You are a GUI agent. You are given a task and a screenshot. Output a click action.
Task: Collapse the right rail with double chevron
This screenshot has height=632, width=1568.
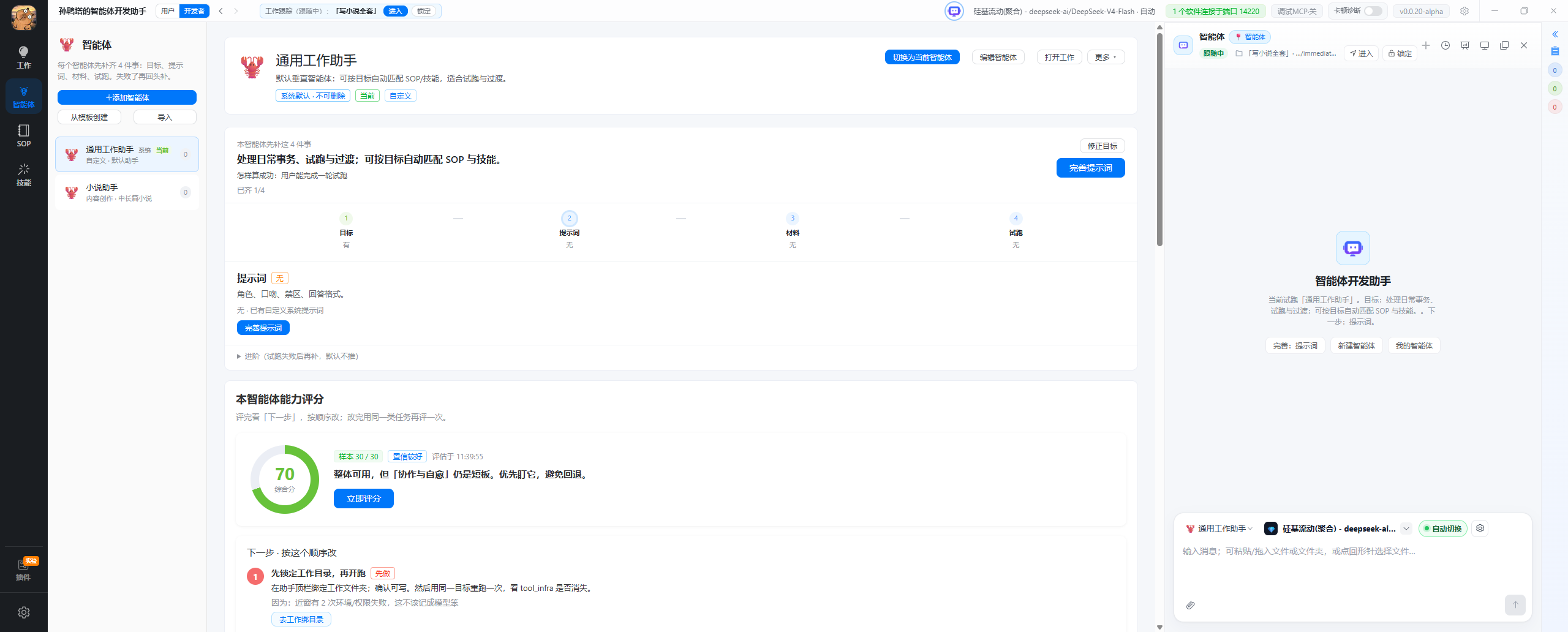click(x=1555, y=34)
